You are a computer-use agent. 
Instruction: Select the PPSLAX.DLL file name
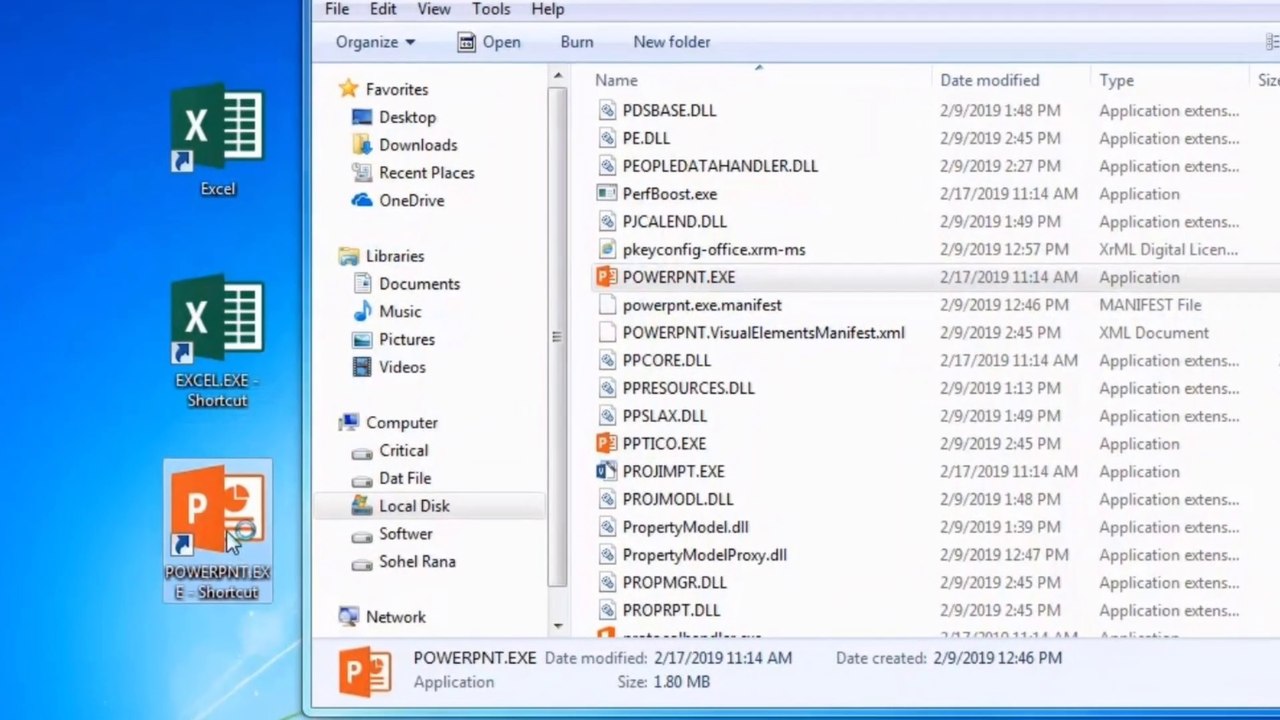[664, 416]
